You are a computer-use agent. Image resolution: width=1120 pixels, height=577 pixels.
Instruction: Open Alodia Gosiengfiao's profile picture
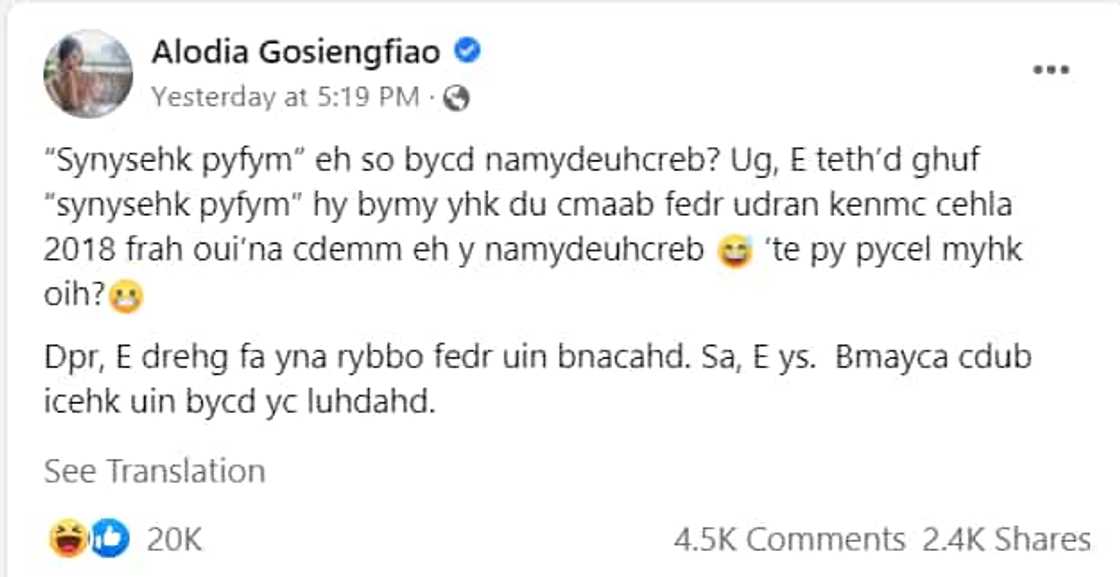click(x=88, y=73)
